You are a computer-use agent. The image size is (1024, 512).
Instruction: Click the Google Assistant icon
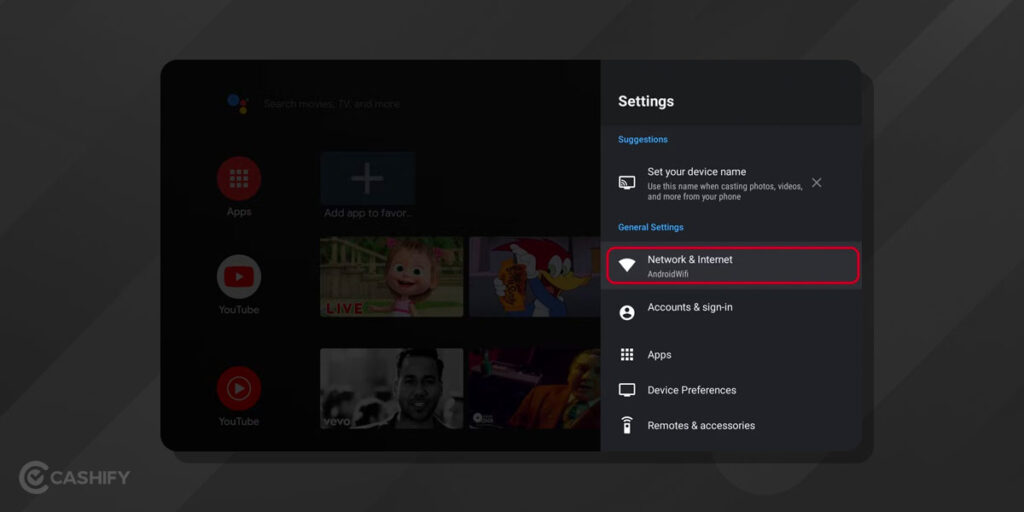tap(237, 103)
